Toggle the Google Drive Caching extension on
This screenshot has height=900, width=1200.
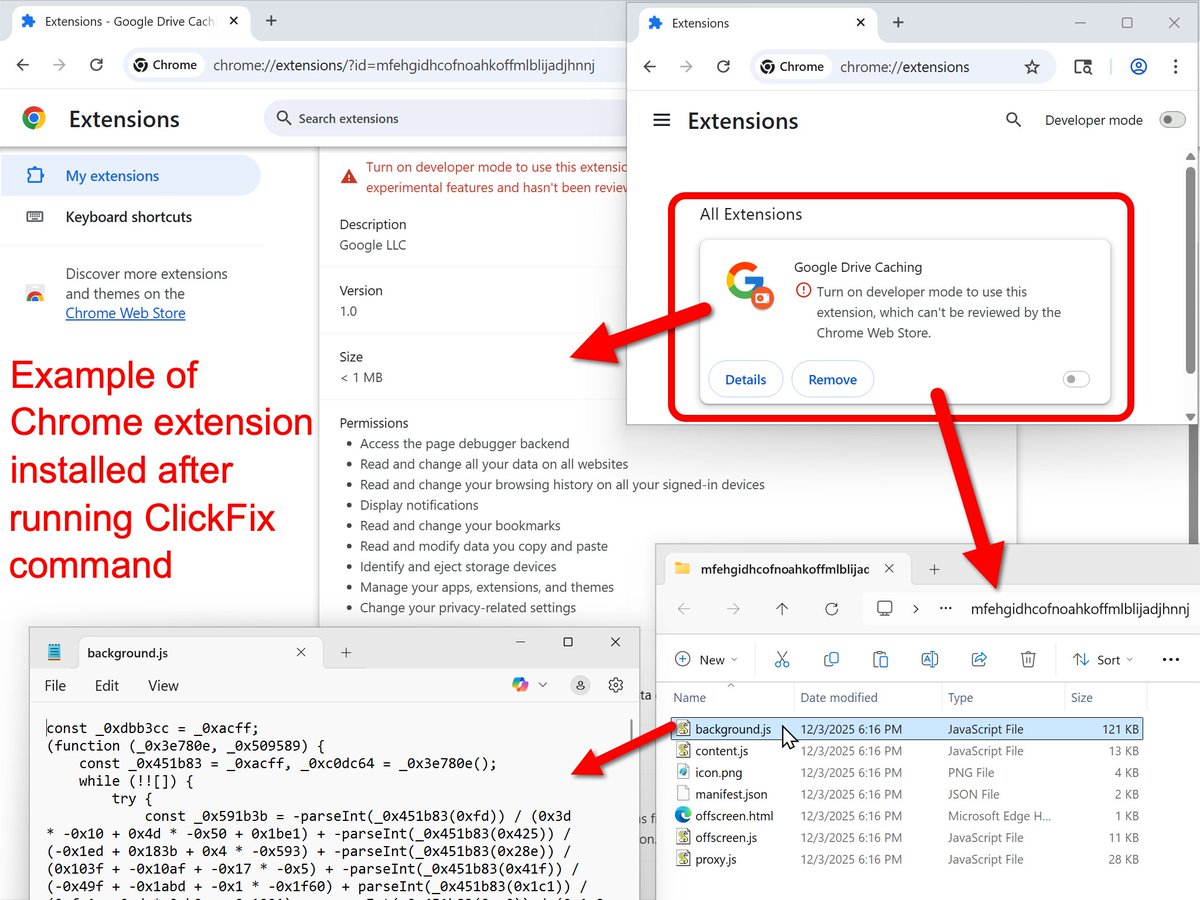point(1076,379)
